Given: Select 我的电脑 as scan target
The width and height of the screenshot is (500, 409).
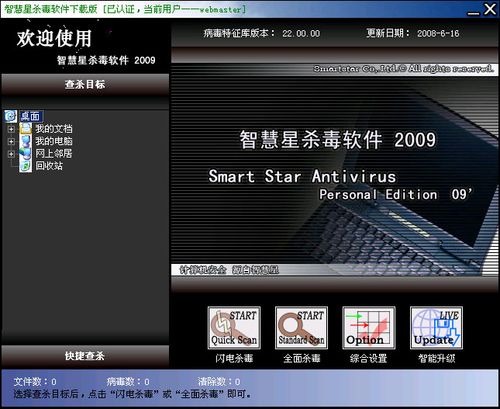Looking at the screenshot, I should point(54,141).
